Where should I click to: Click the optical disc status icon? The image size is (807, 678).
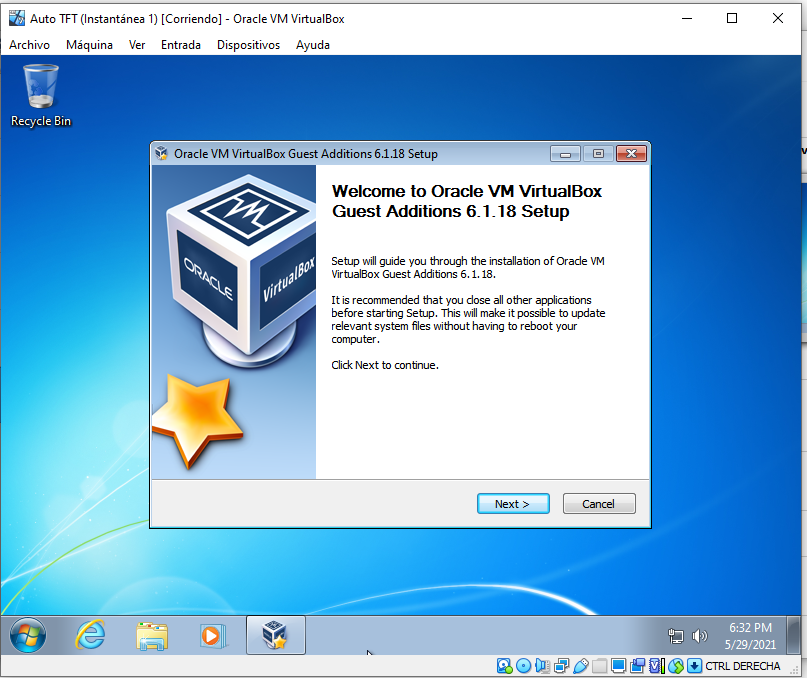pyautogui.click(x=523, y=666)
